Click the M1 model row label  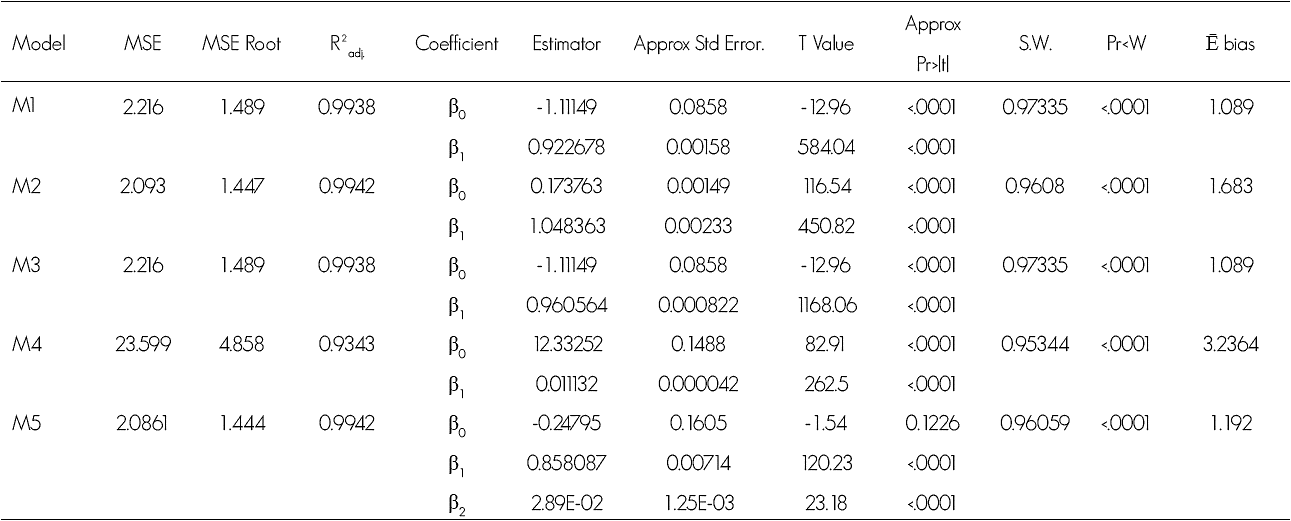[x=26, y=105]
